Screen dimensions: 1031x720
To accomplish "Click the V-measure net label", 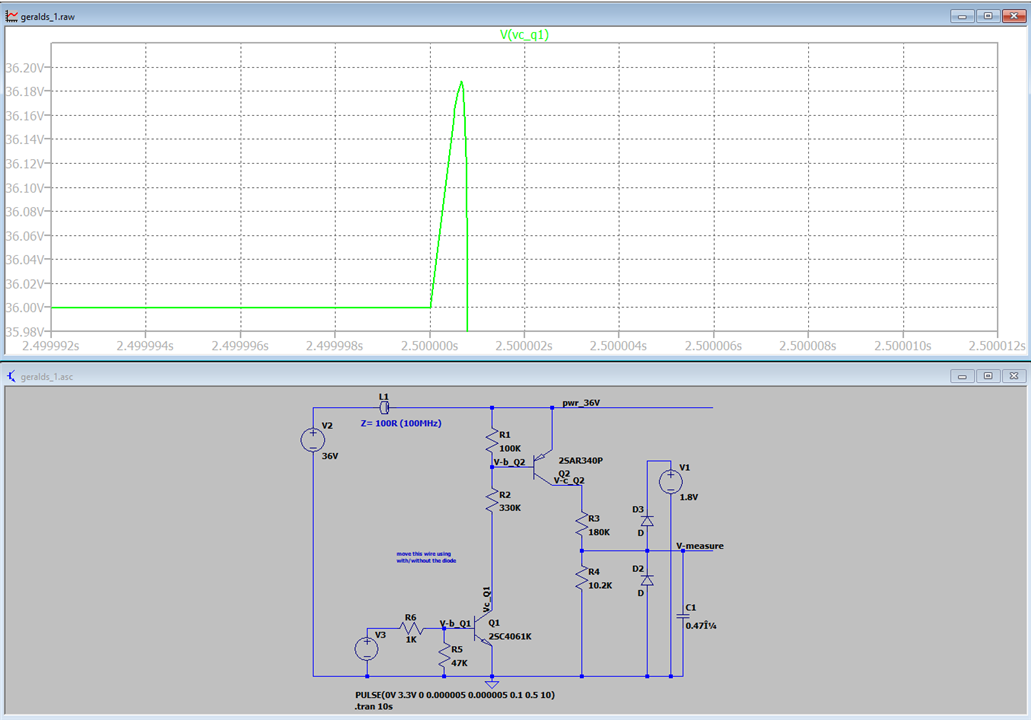I will [700, 545].
